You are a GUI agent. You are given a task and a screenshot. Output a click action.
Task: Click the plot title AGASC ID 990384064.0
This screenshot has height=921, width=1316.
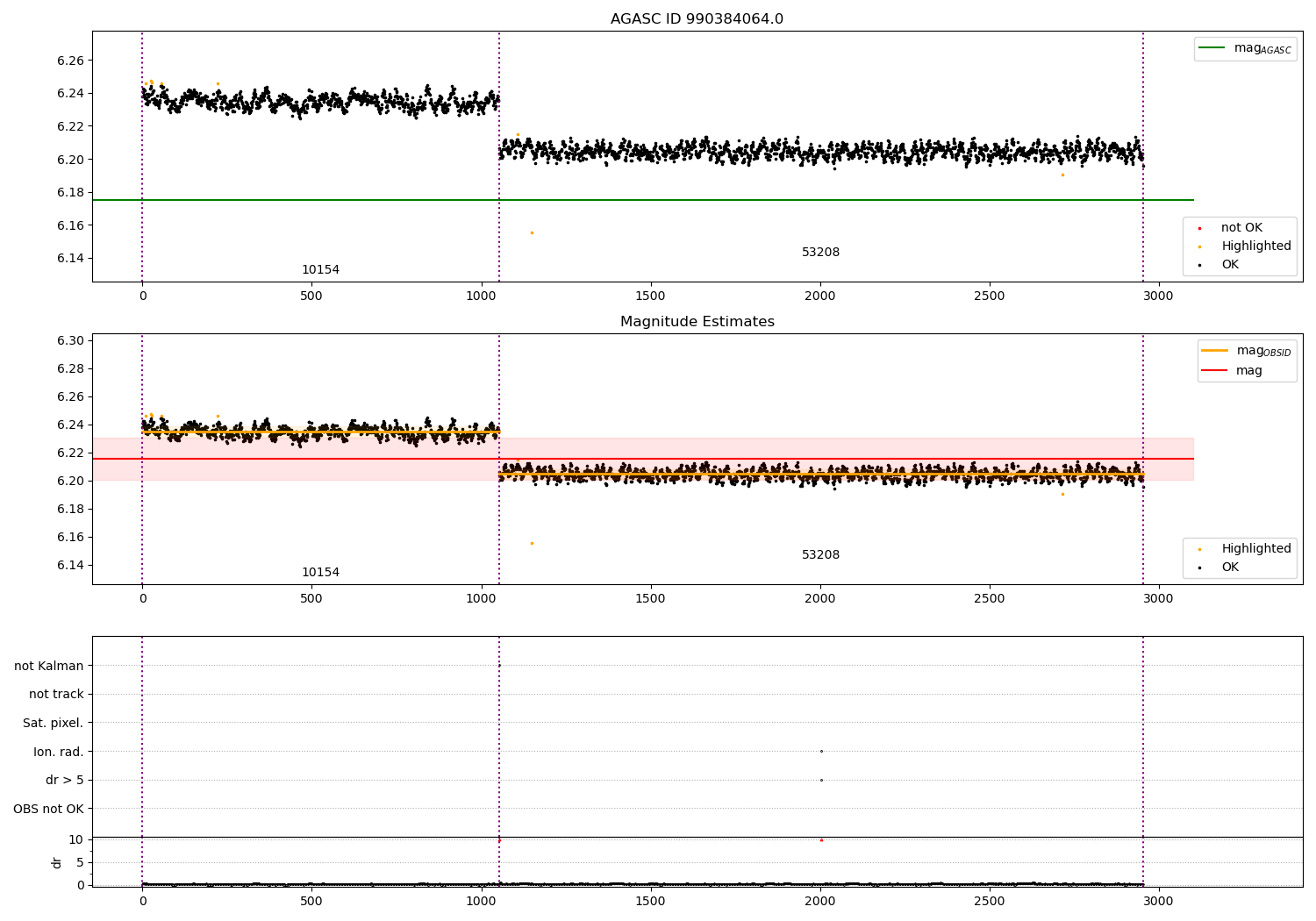tap(697, 19)
